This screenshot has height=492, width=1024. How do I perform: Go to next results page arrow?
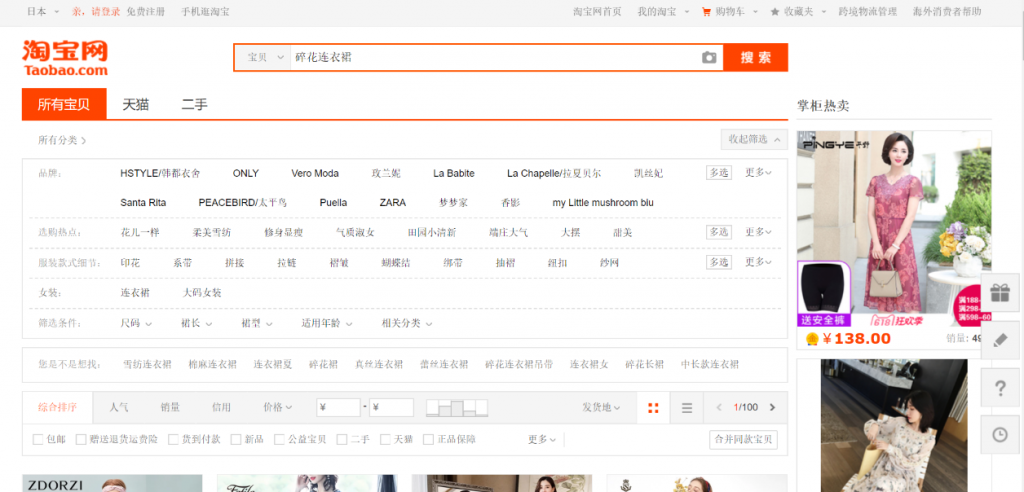[773, 408]
